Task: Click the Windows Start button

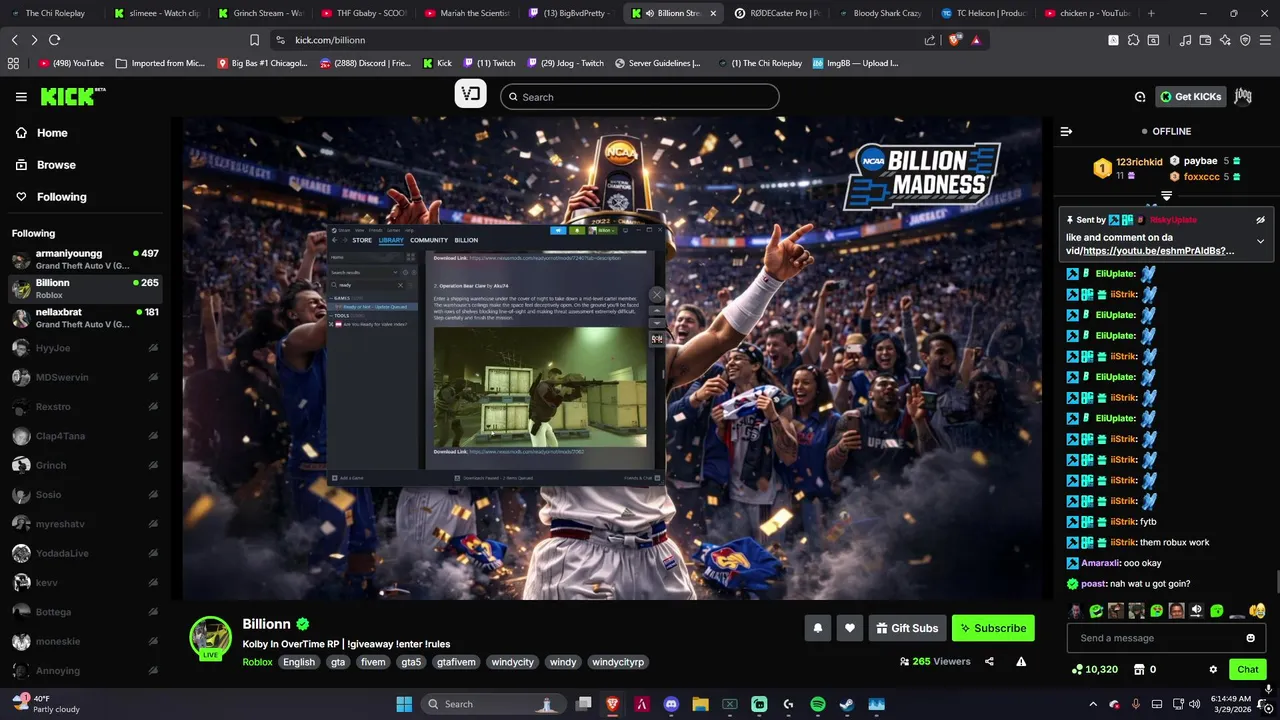Action: point(404,704)
